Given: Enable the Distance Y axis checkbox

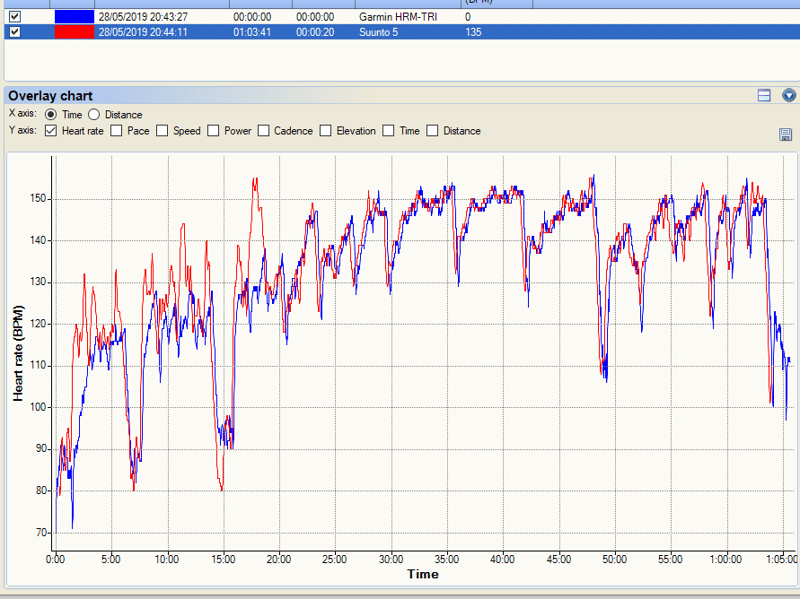Looking at the screenshot, I should tap(432, 131).
